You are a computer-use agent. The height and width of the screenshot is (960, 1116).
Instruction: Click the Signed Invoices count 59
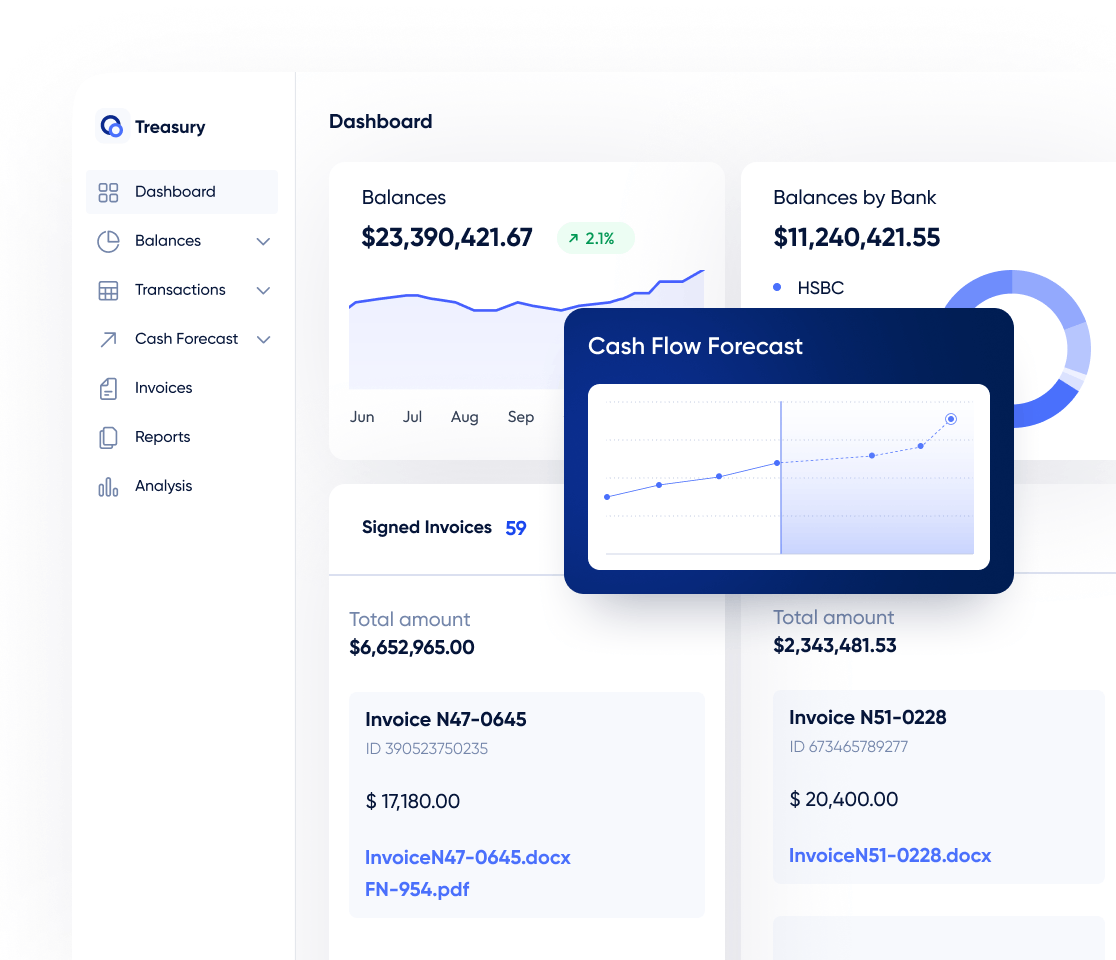pos(516,528)
